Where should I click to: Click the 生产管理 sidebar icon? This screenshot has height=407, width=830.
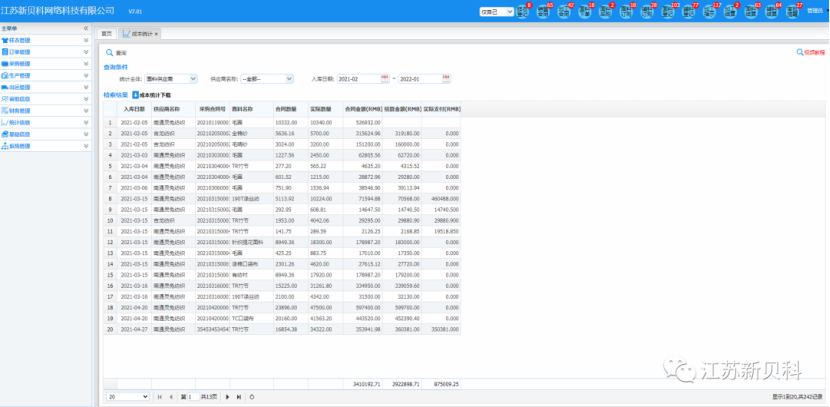point(5,75)
